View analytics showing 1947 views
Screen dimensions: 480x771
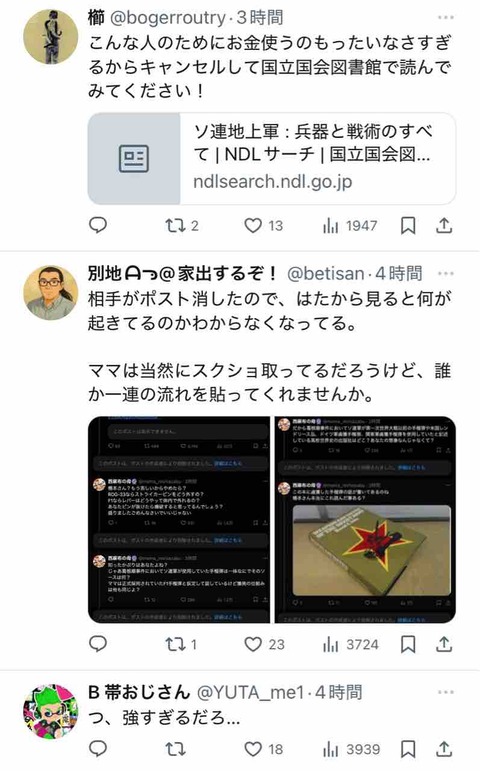tap(350, 226)
